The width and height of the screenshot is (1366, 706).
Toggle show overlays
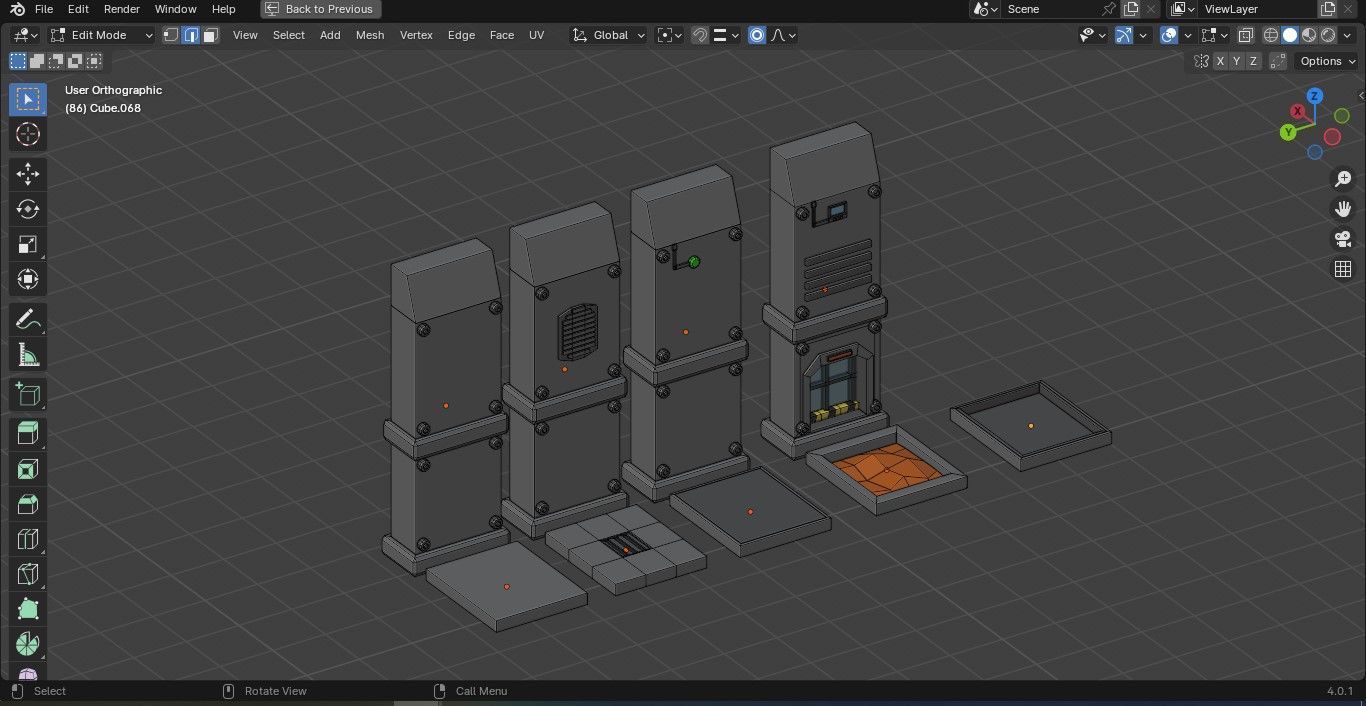[1169, 35]
